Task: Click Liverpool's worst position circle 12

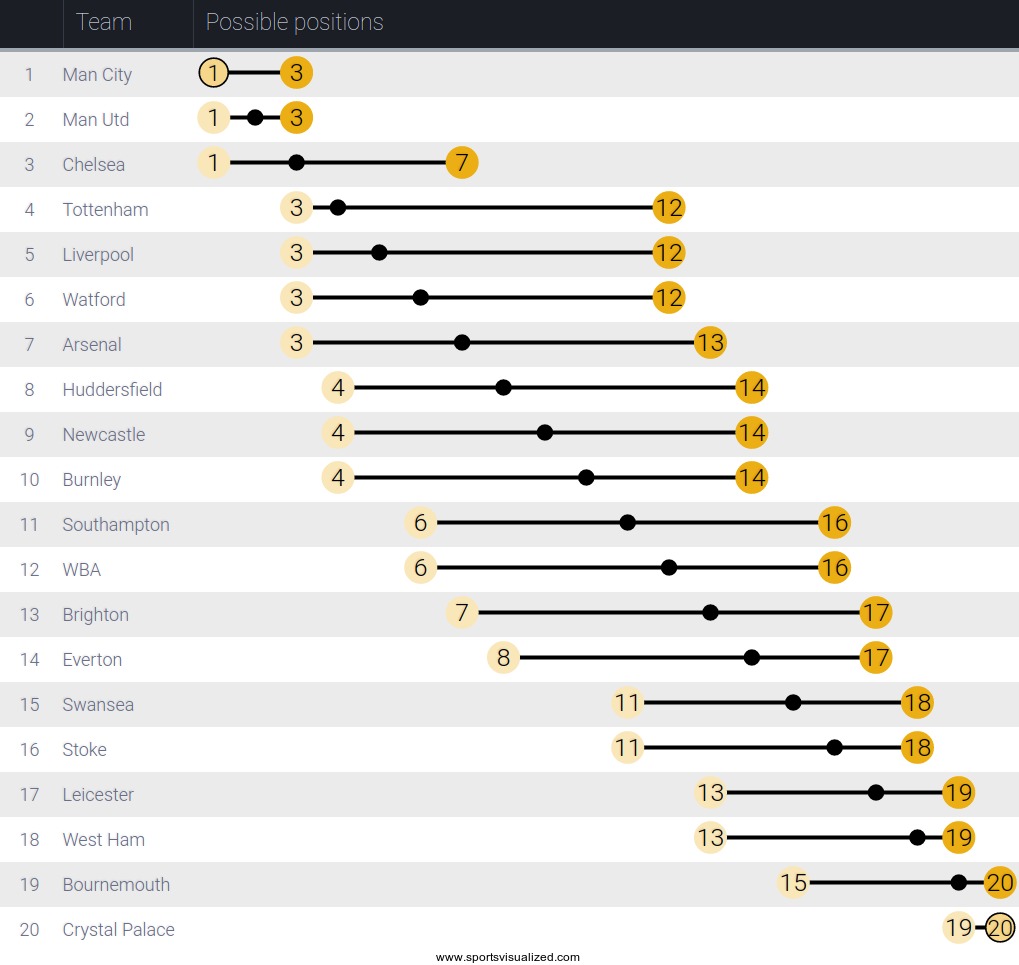Action: pos(668,253)
